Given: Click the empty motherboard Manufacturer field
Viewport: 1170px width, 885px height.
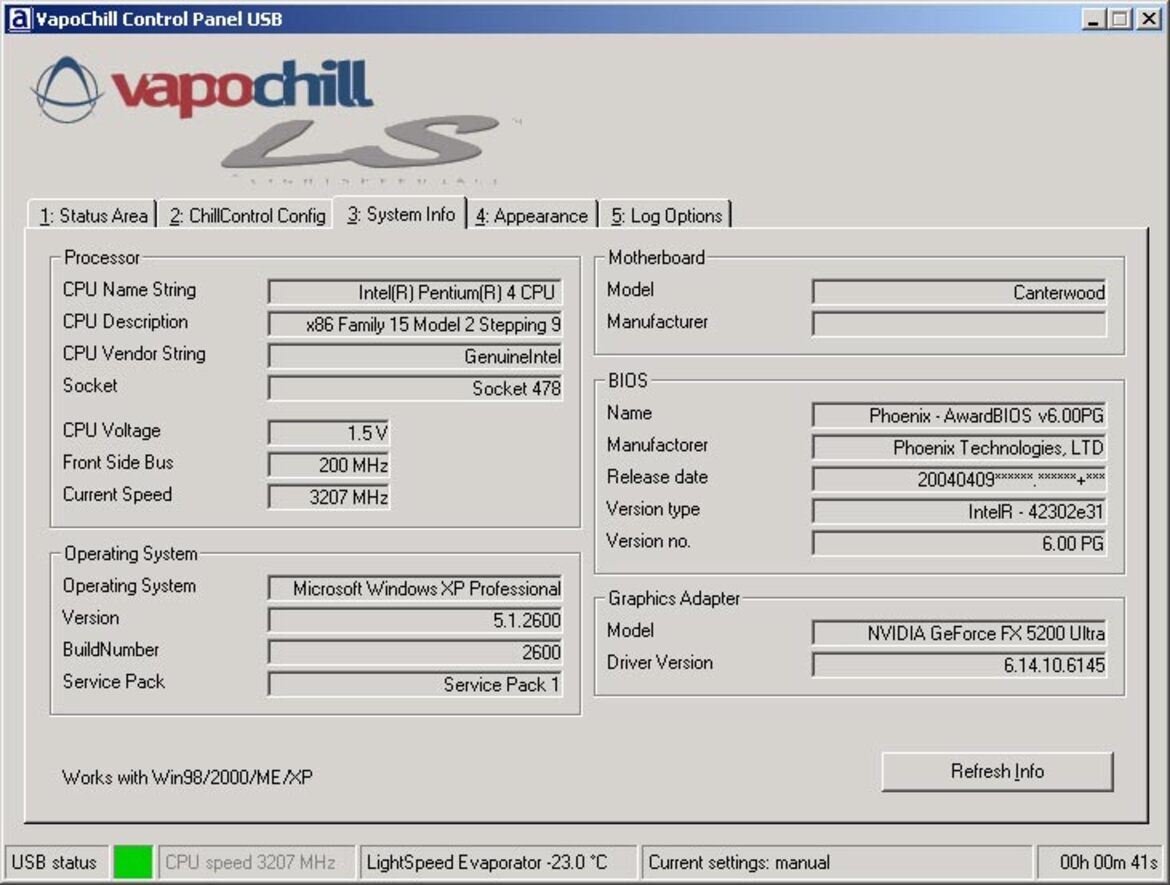Looking at the screenshot, I should (959, 324).
